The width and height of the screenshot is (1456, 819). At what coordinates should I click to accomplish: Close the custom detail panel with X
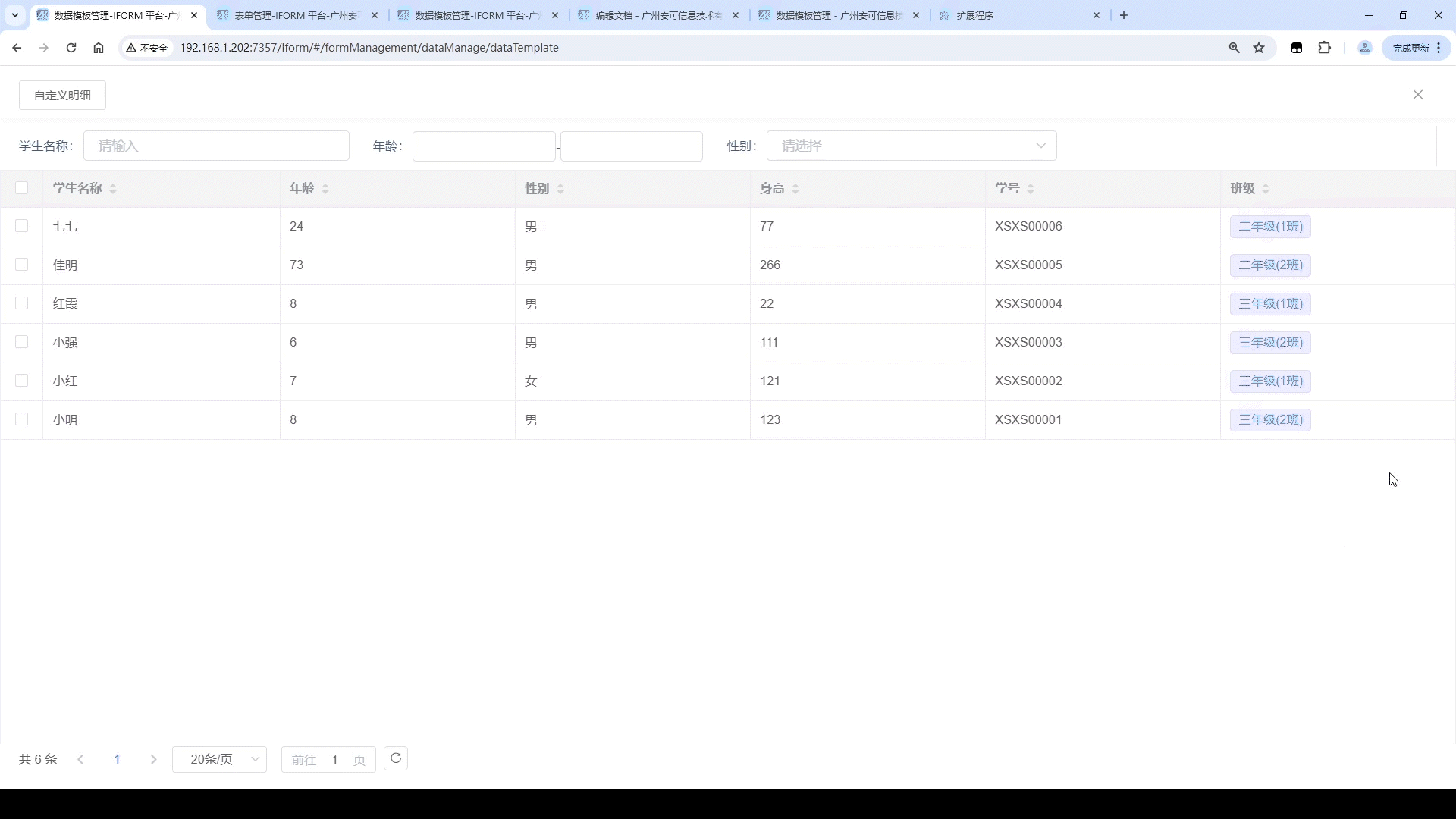tap(1417, 95)
